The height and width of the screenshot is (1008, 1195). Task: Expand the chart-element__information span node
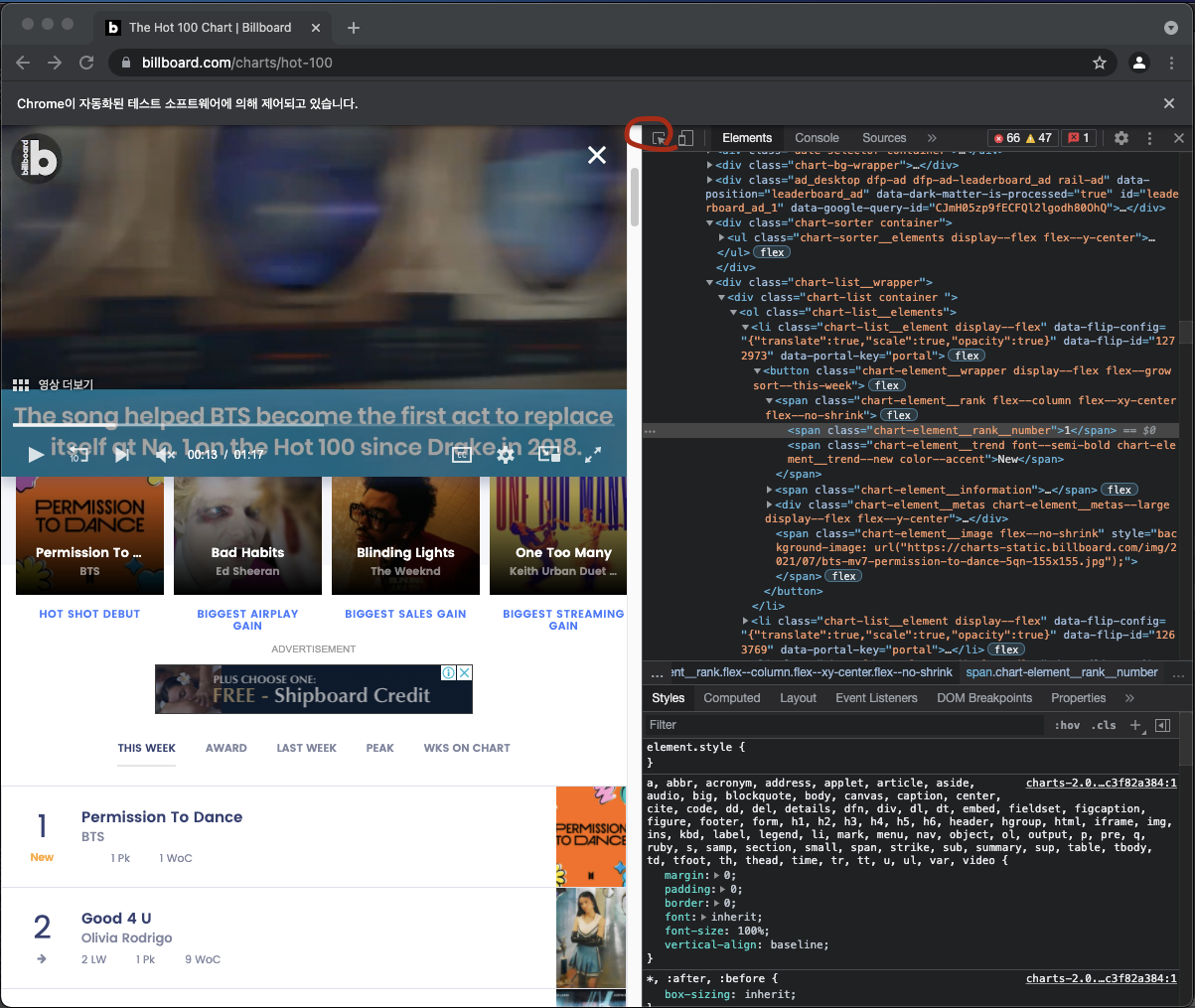click(x=769, y=490)
